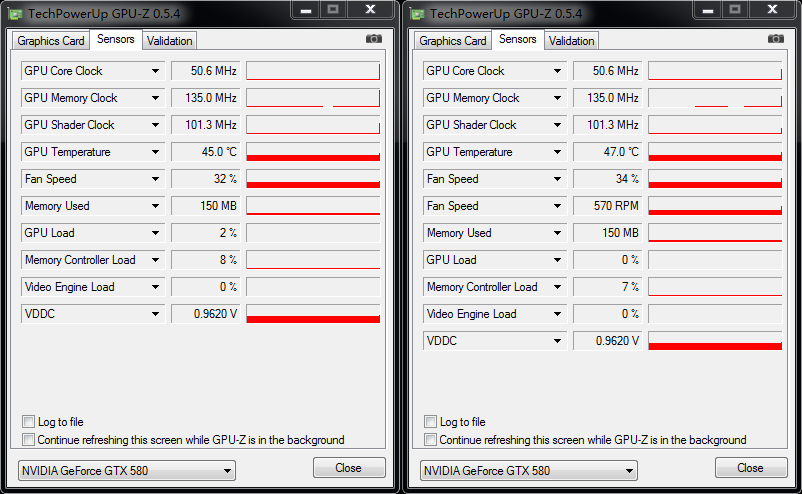Open GPU selector NVIDIA GeForce GTX 580 right window
Screen dimensions: 802x494
click(529, 470)
